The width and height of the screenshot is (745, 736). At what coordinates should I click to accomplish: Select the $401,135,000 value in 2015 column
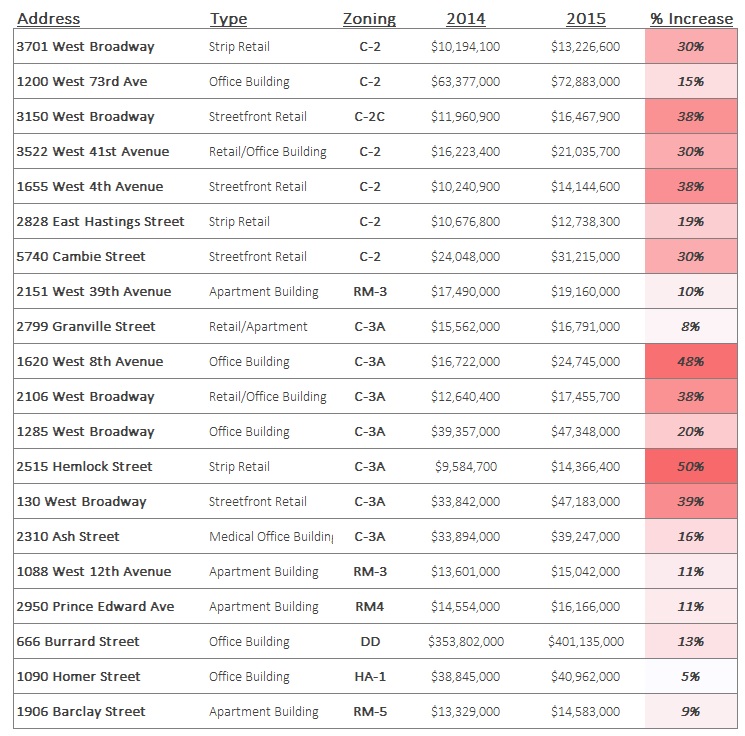(585, 642)
